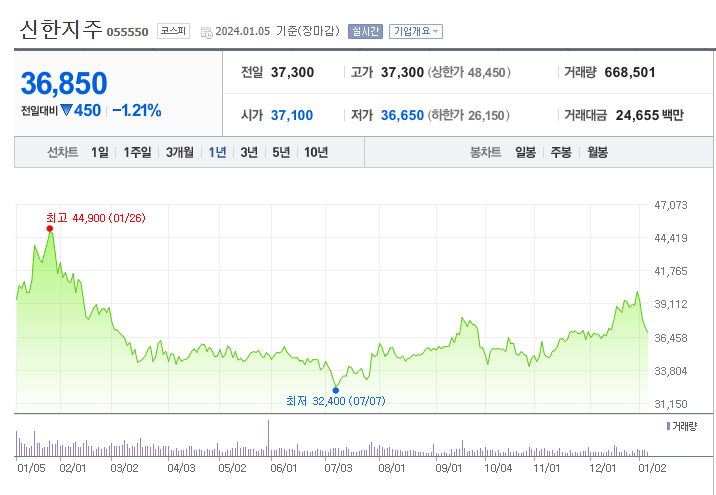Screen dimensions: 716x495
Task: Click the 거래량 668,501 value
Action: [x=630, y=72]
